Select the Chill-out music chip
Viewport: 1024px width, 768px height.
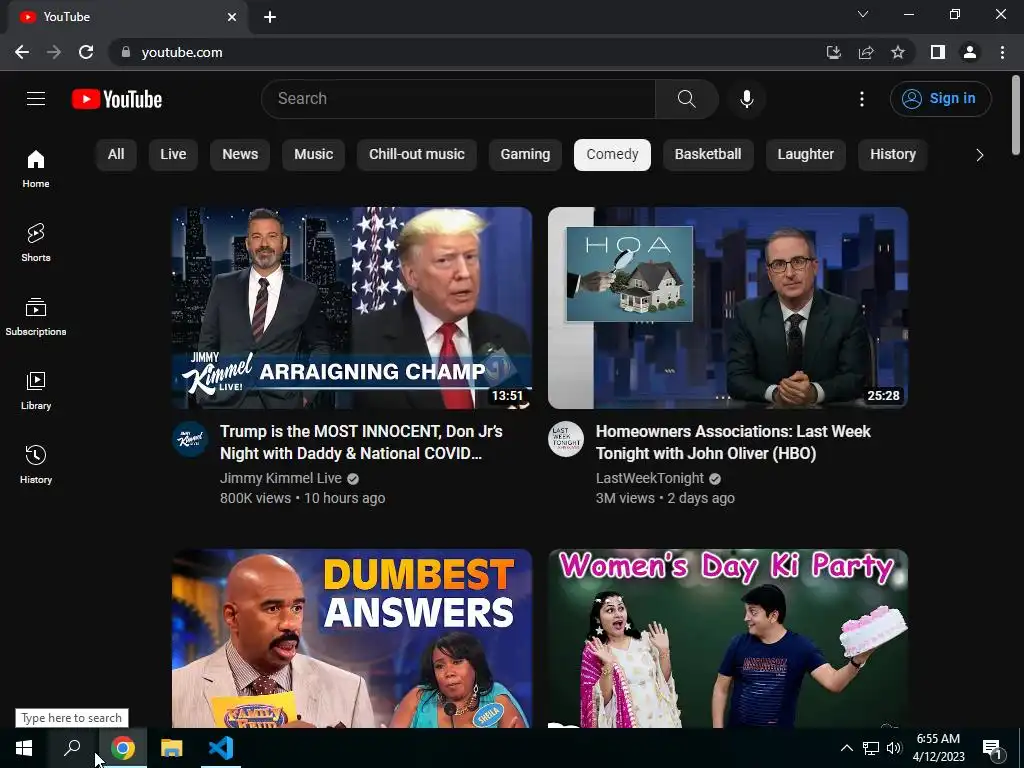click(417, 155)
